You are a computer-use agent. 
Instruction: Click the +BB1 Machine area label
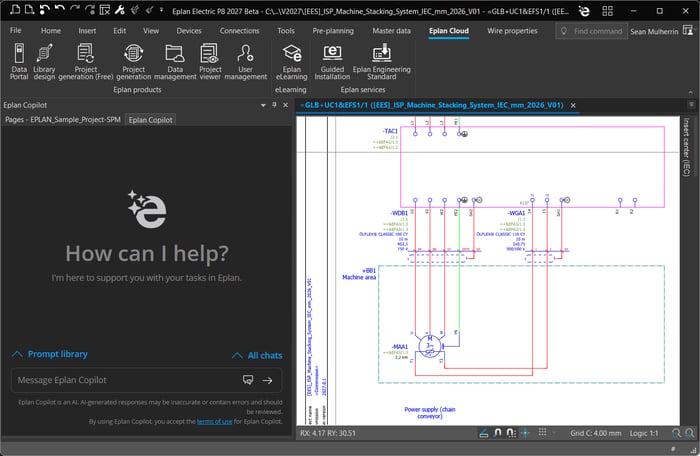359,274
